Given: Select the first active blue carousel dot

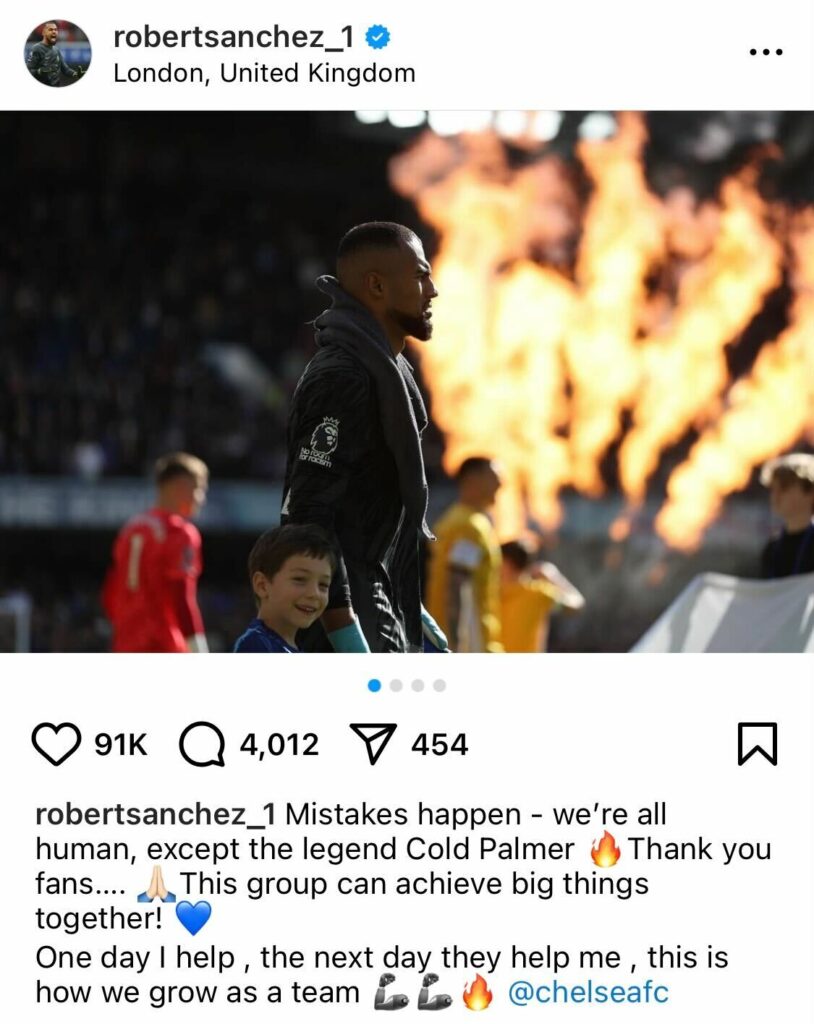Looking at the screenshot, I should pos(374,685).
